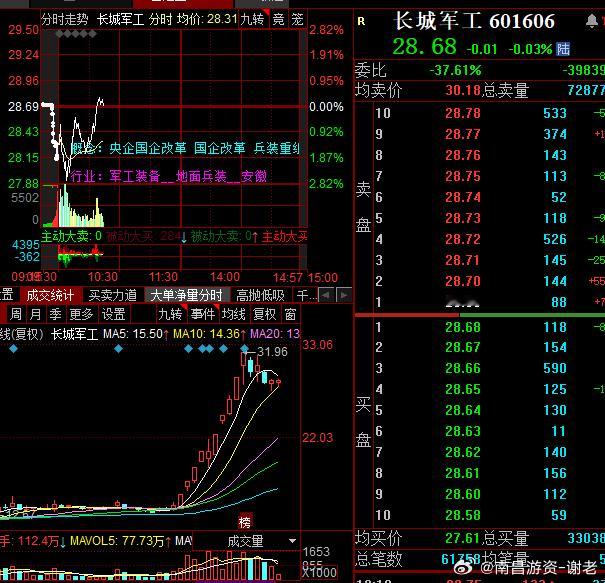This screenshot has width=605, height=583.
Task: Click the 均买价 value 27.61
Action: [463, 538]
